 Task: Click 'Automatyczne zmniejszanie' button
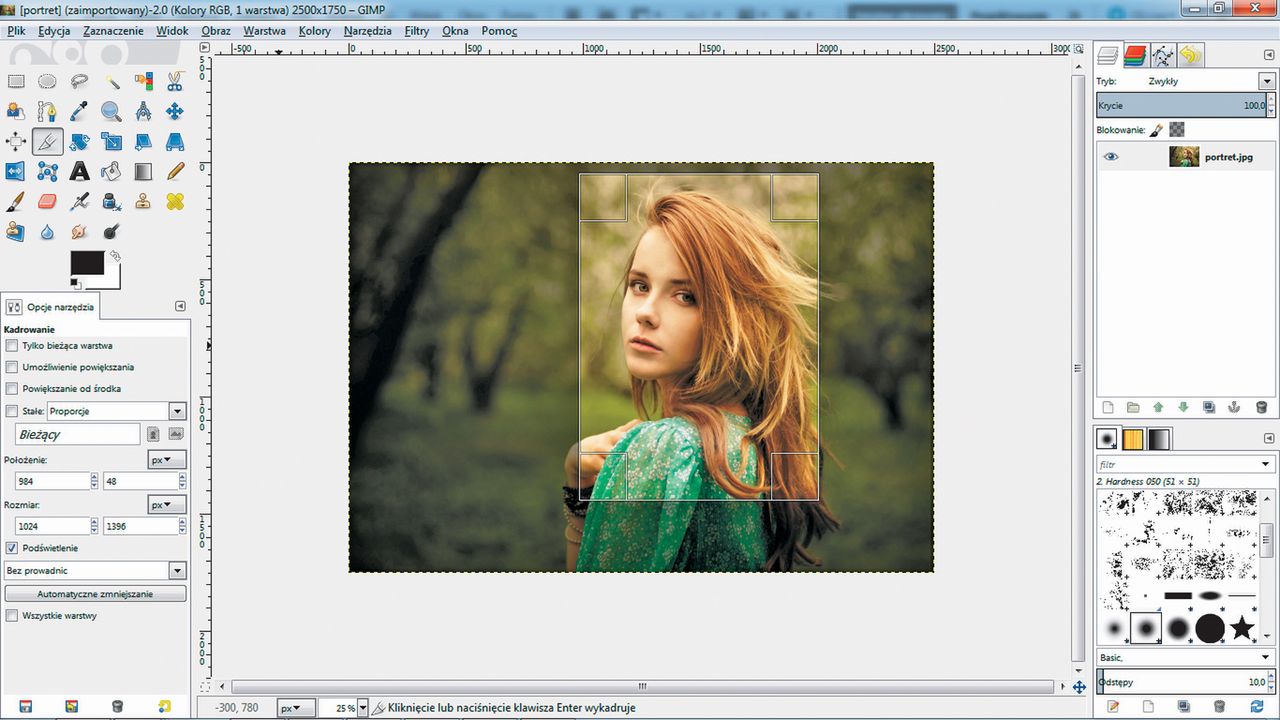click(95, 594)
